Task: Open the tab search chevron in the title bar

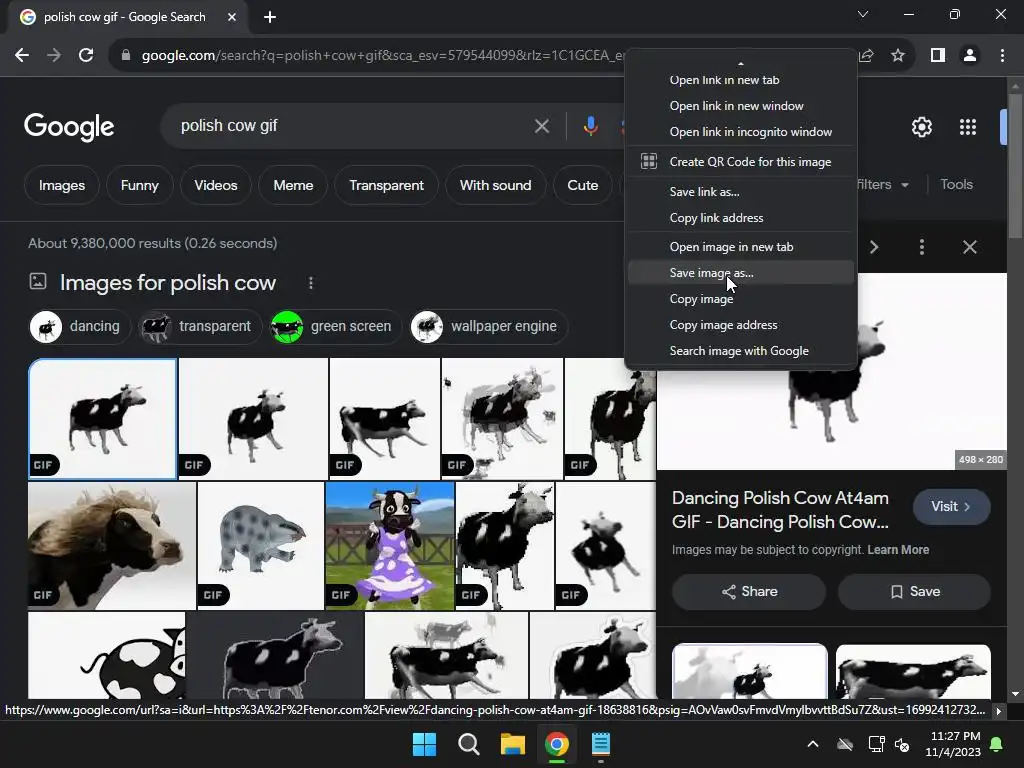Action: (863, 14)
